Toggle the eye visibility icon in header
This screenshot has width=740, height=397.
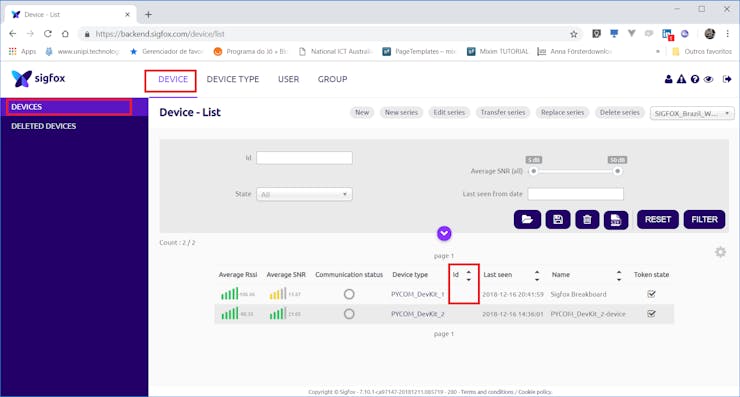[x=708, y=79]
